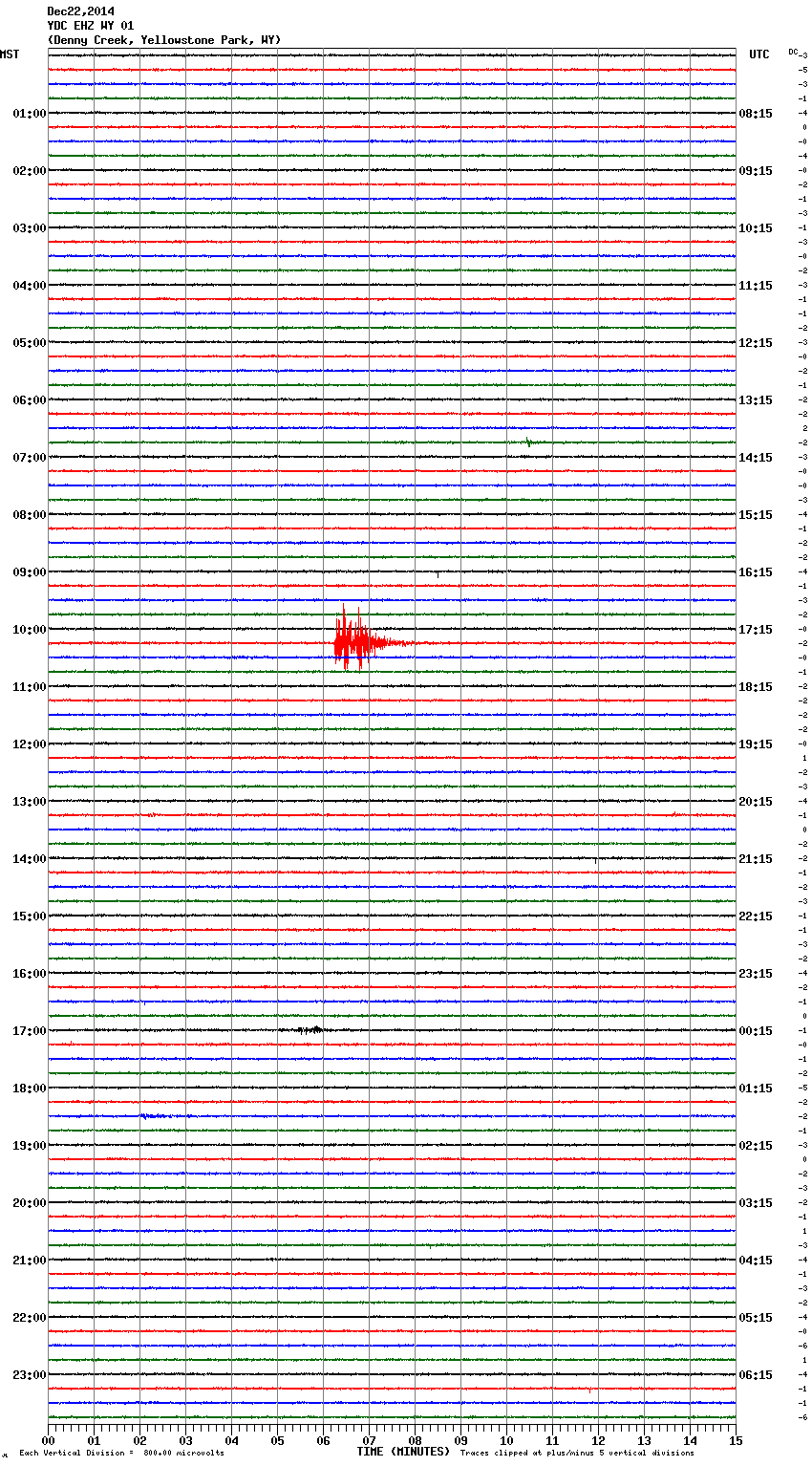This screenshot has width=812, height=1466.
Task: Select the 14:00 MST time label
Action: [30, 859]
